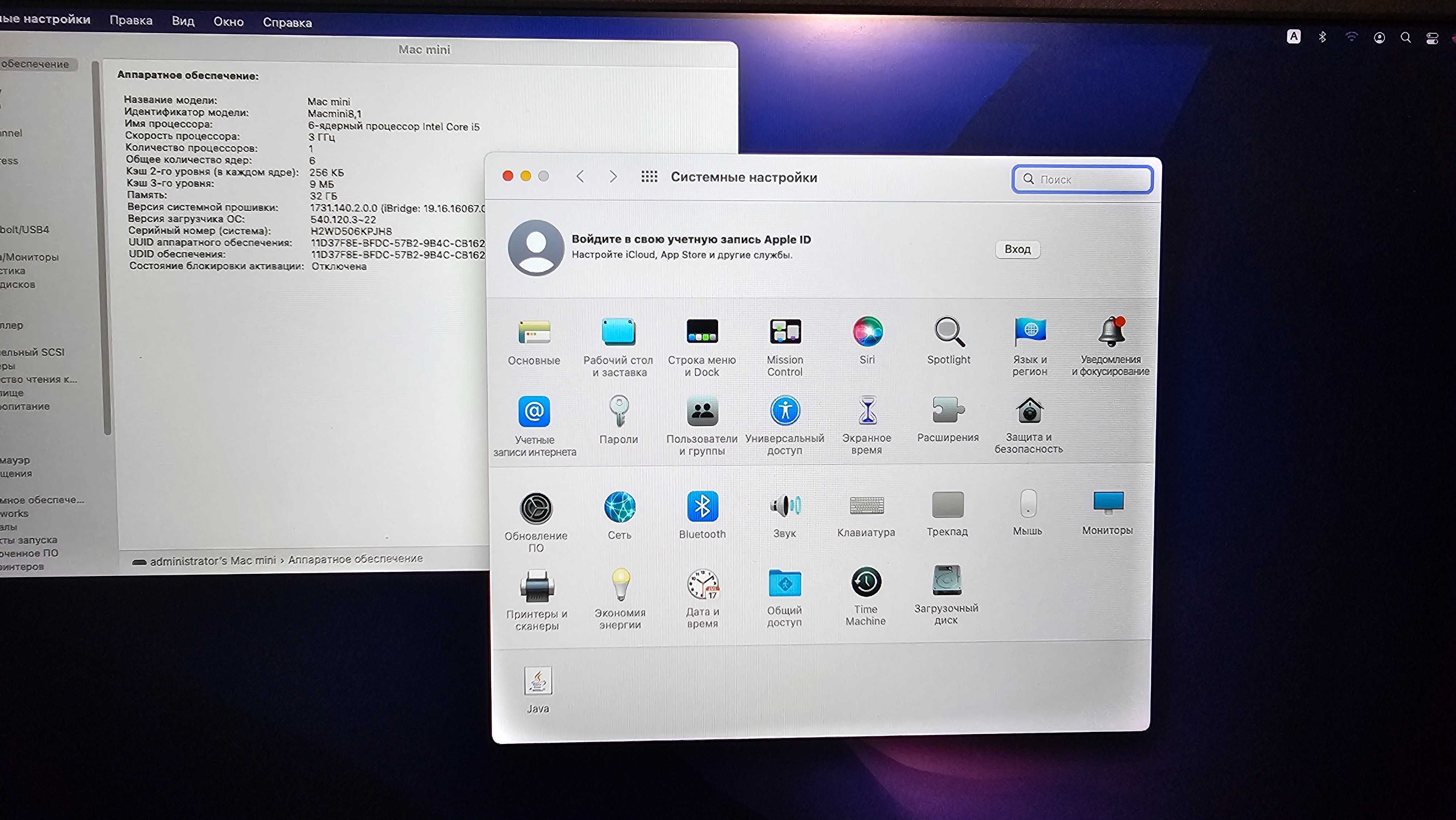
Task: Open Пользователи и группы settings
Action: [x=702, y=426]
